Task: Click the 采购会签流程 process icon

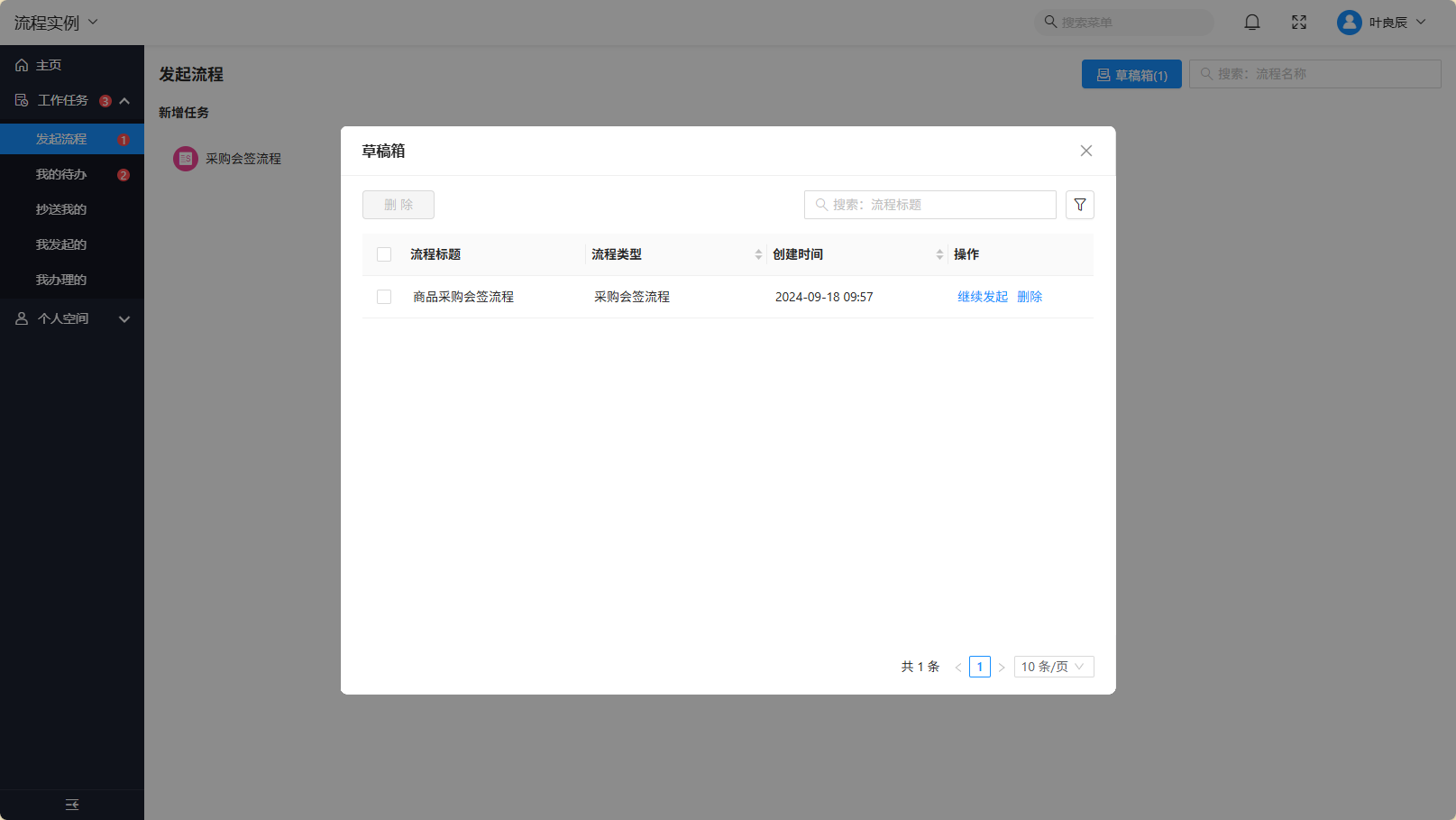Action: pos(186,159)
